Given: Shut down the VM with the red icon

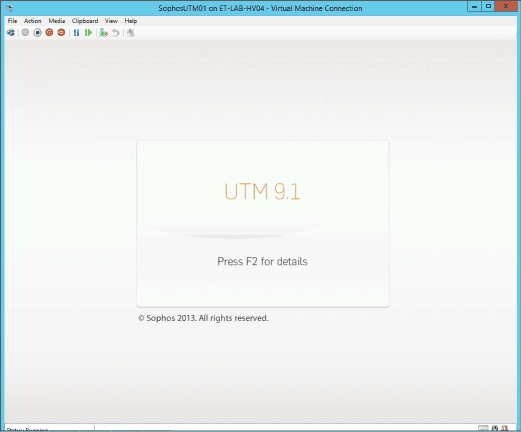Looking at the screenshot, I should [49, 33].
